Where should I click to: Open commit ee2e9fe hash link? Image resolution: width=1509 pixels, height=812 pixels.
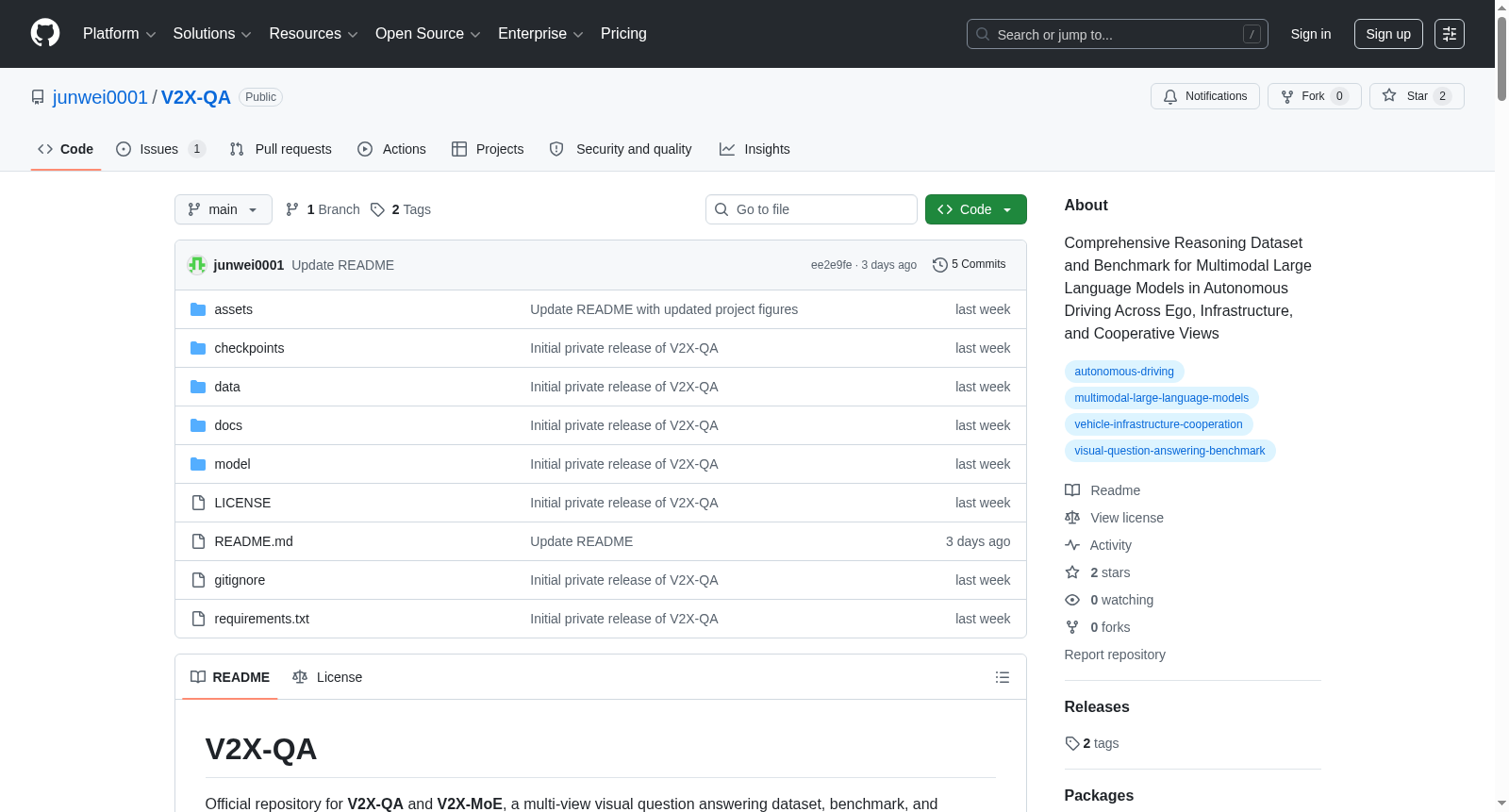click(x=831, y=265)
